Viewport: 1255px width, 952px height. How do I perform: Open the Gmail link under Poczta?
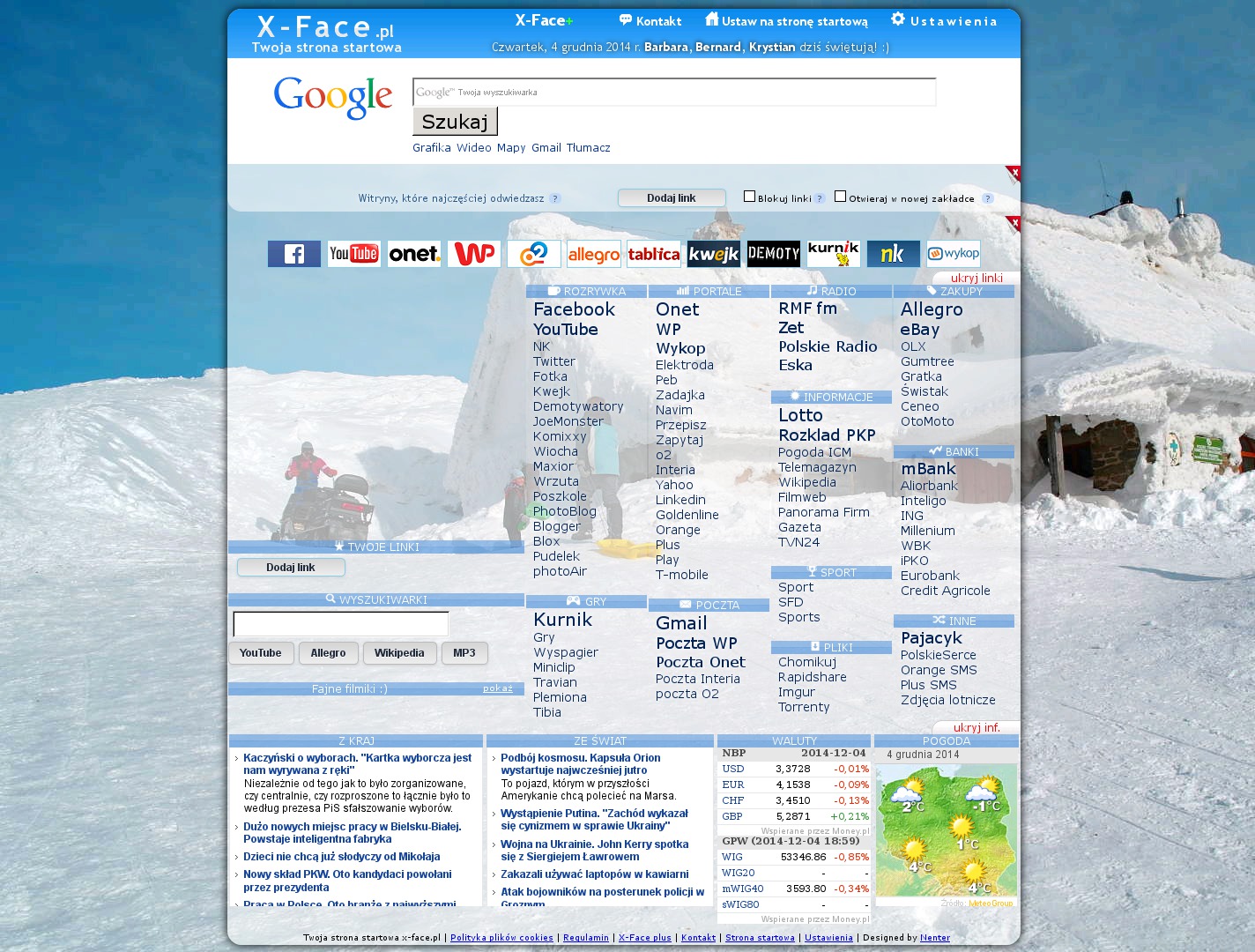click(x=681, y=623)
